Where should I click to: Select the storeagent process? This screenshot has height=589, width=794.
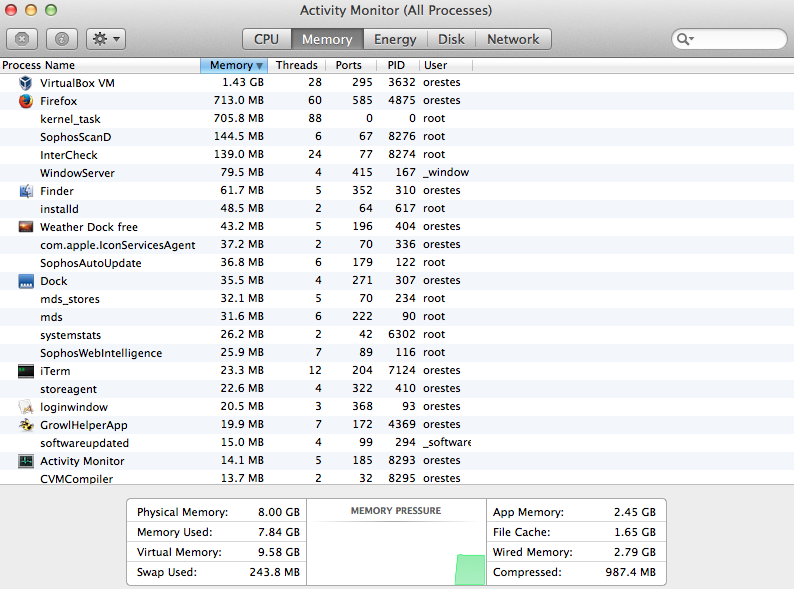pos(397,388)
